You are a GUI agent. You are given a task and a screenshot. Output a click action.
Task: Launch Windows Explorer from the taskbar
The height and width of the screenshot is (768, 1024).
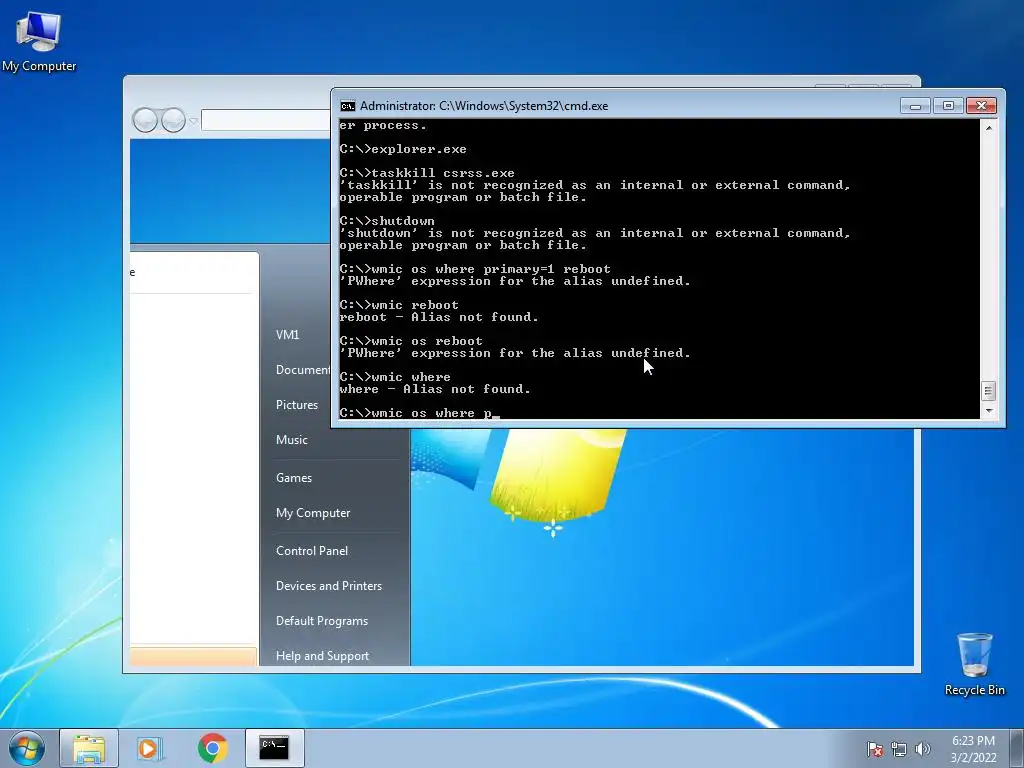point(89,748)
